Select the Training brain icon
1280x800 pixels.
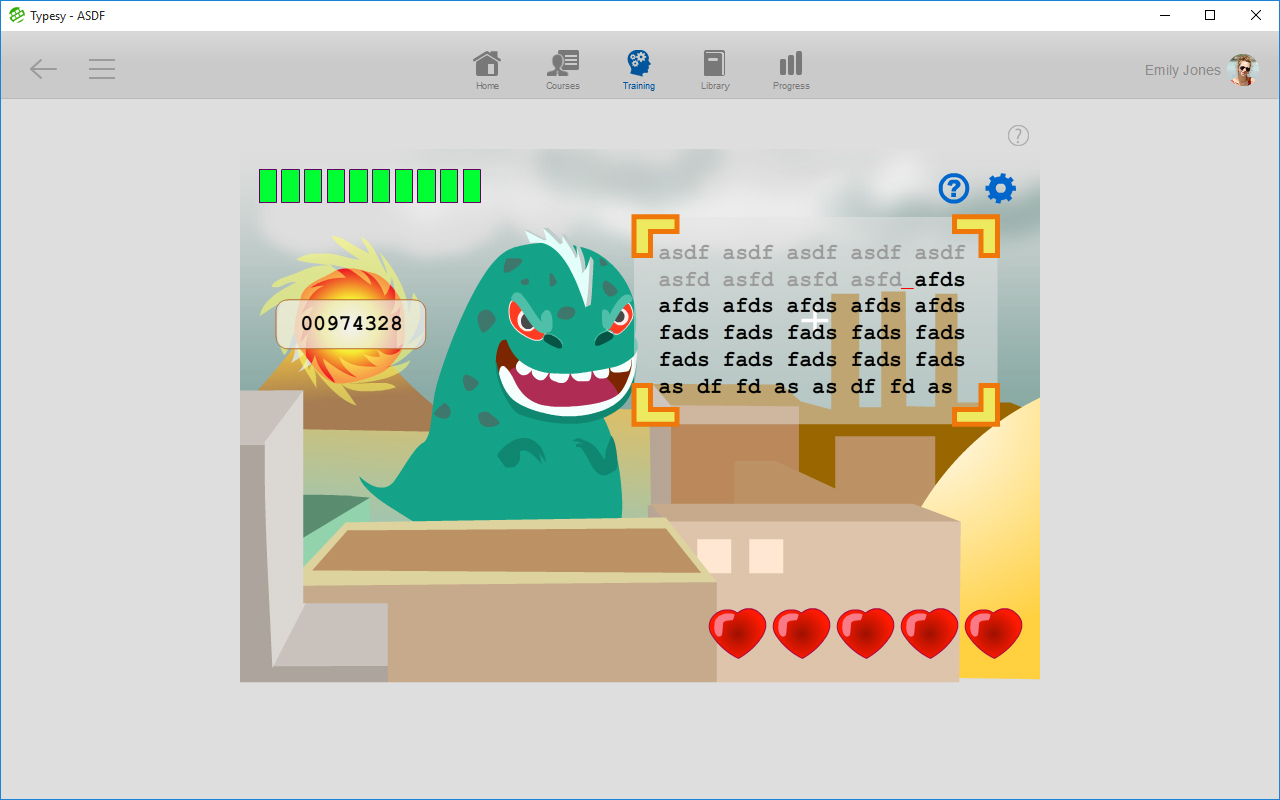(638, 70)
